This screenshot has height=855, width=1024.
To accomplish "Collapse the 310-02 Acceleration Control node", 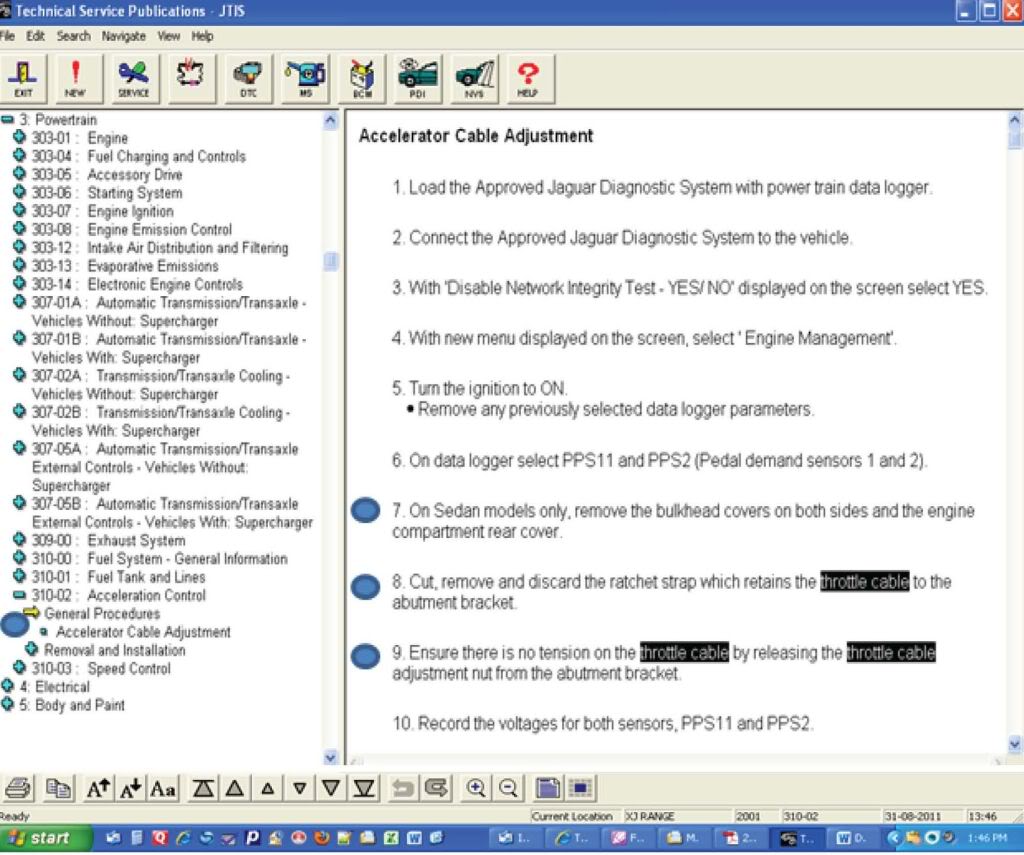I will click(20, 595).
